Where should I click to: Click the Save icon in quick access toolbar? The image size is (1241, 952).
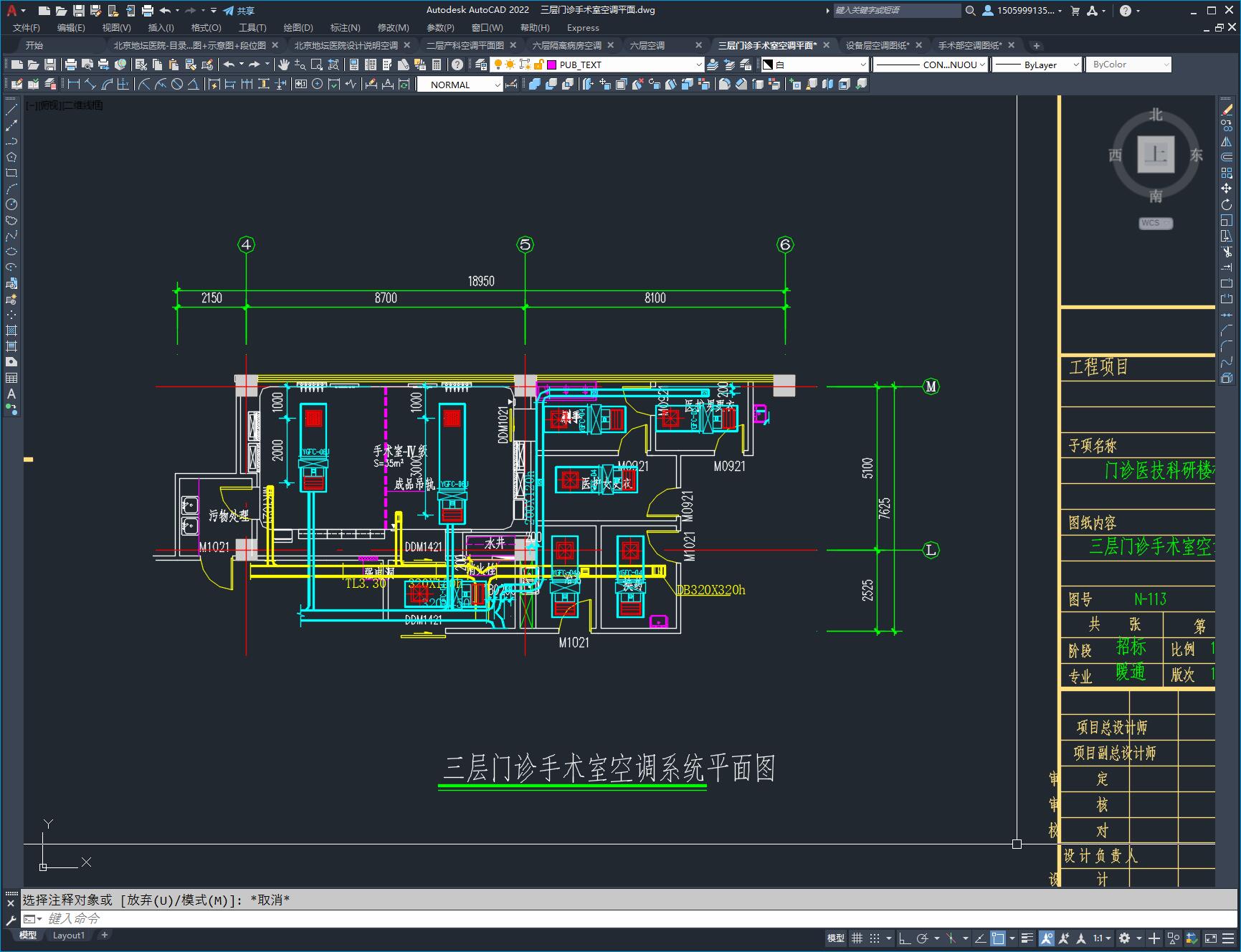click(x=79, y=11)
